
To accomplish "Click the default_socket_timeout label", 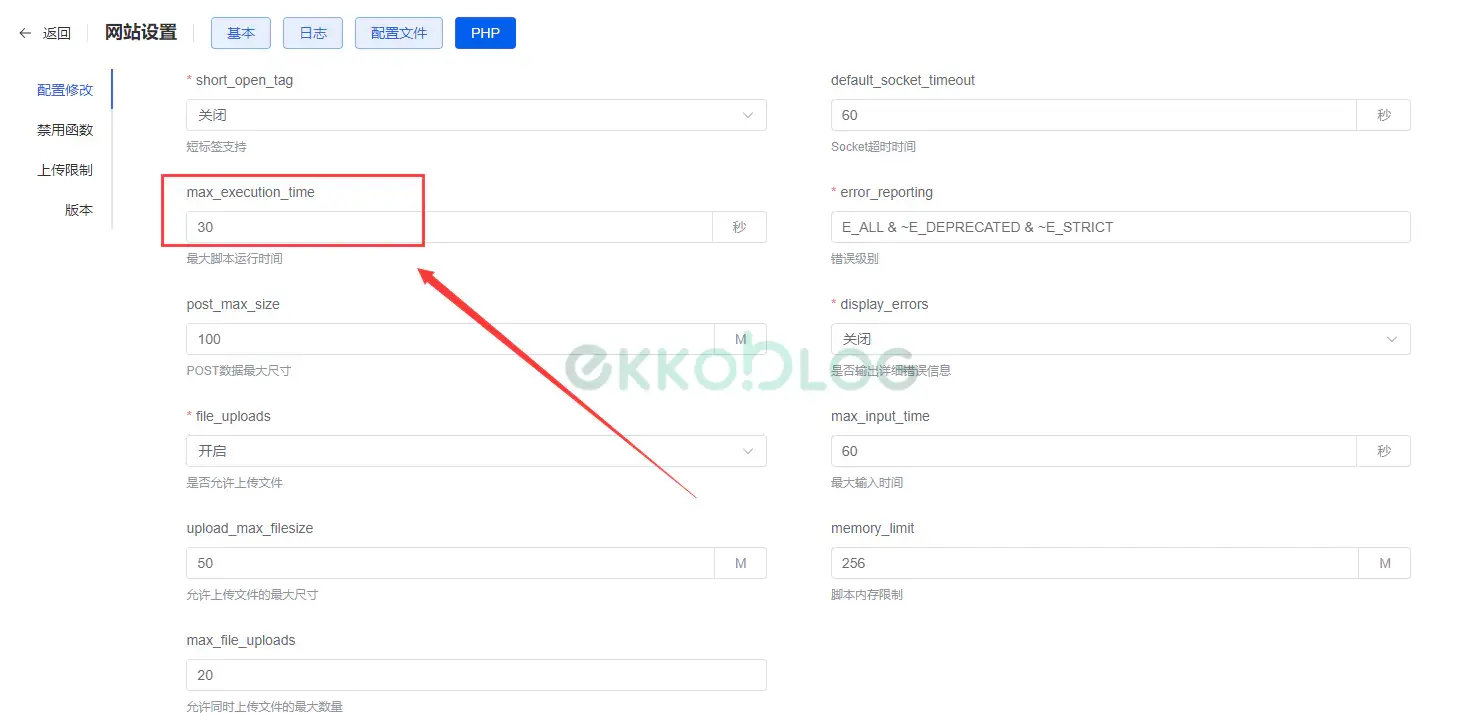I will tap(903, 80).
